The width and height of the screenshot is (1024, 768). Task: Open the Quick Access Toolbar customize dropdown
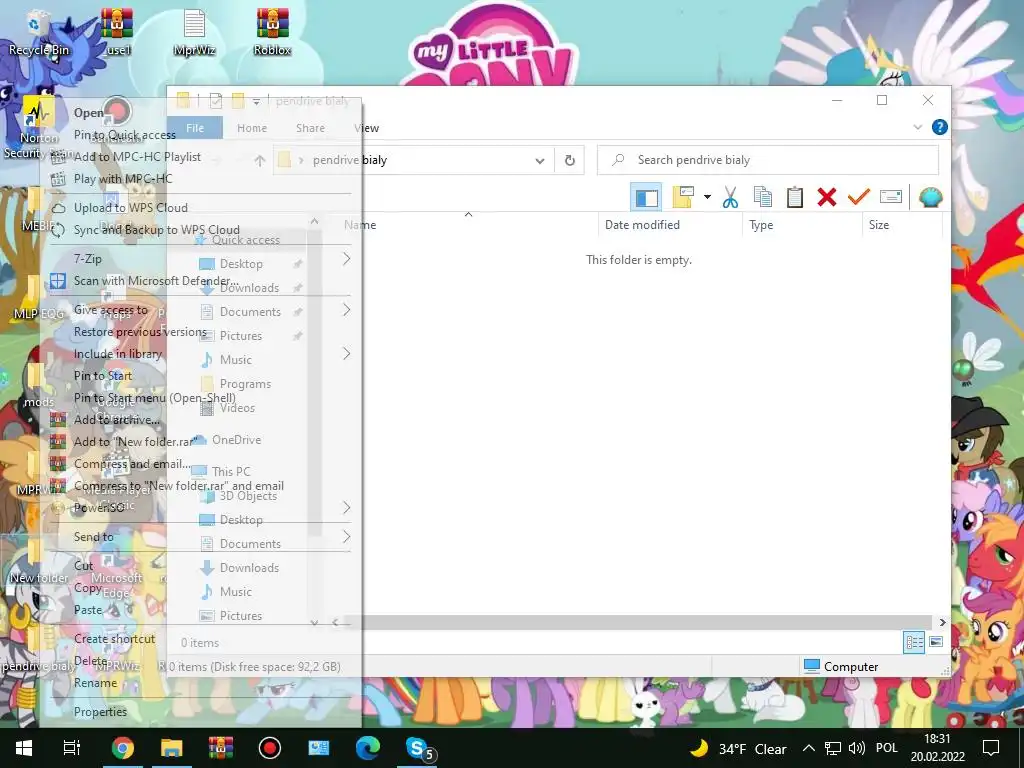coord(257,101)
